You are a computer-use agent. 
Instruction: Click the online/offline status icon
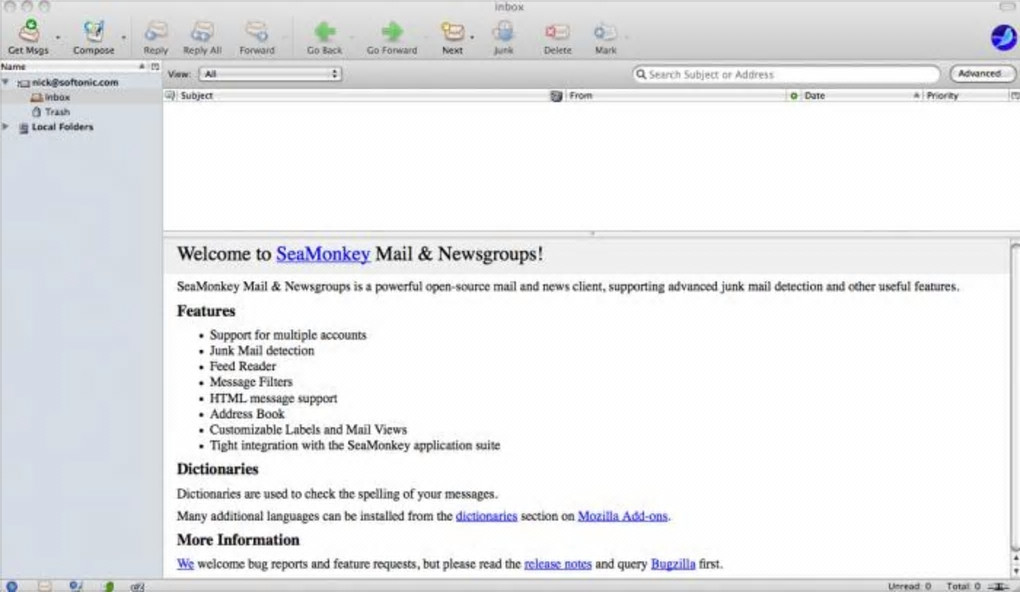pyautogui.click(x=998, y=587)
